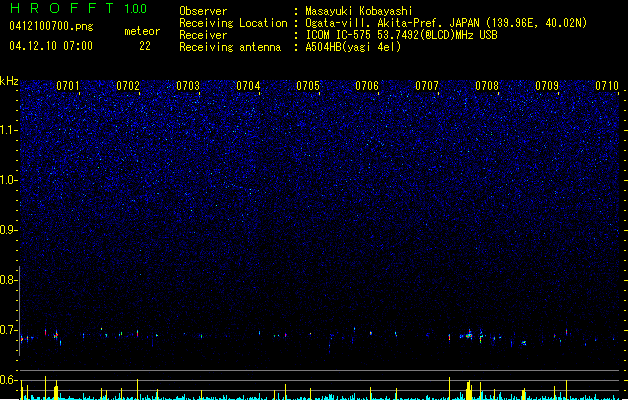Click the 0706 time marker

click(367, 86)
